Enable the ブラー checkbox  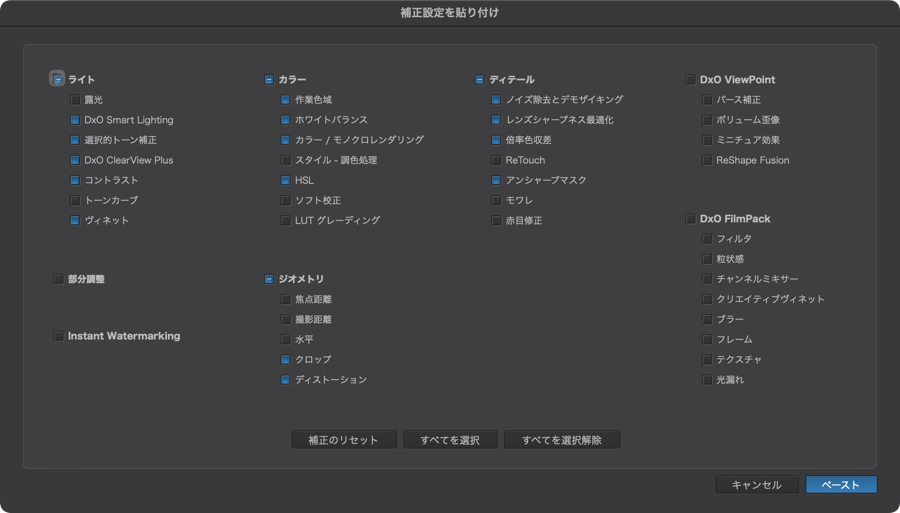707,319
